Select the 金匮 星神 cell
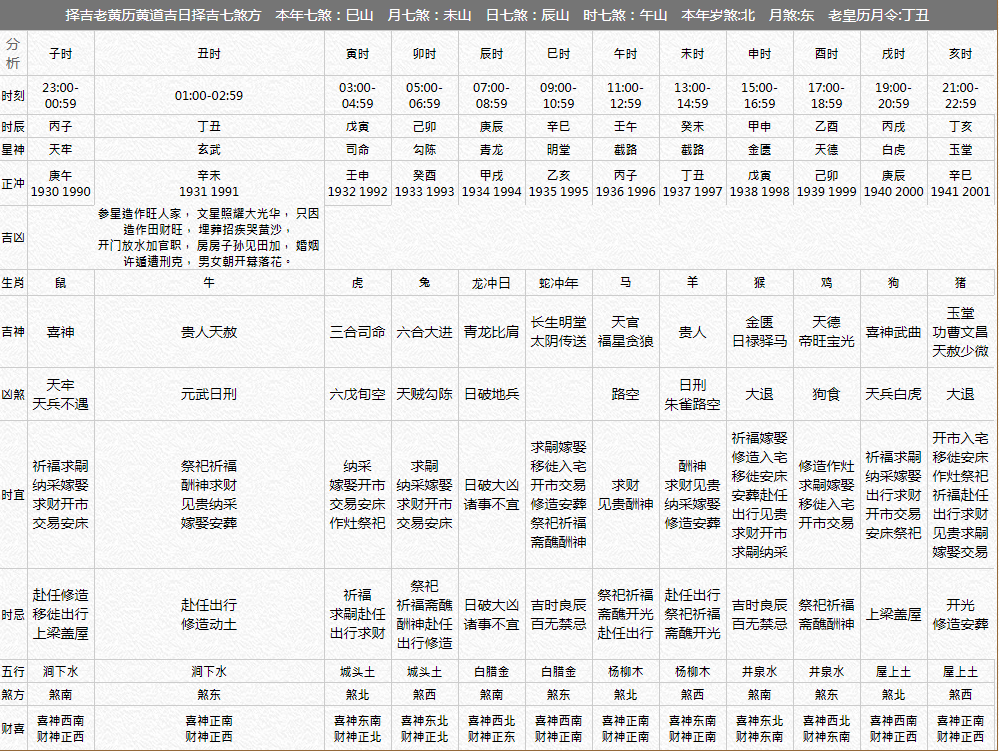The image size is (999, 751). tap(759, 150)
